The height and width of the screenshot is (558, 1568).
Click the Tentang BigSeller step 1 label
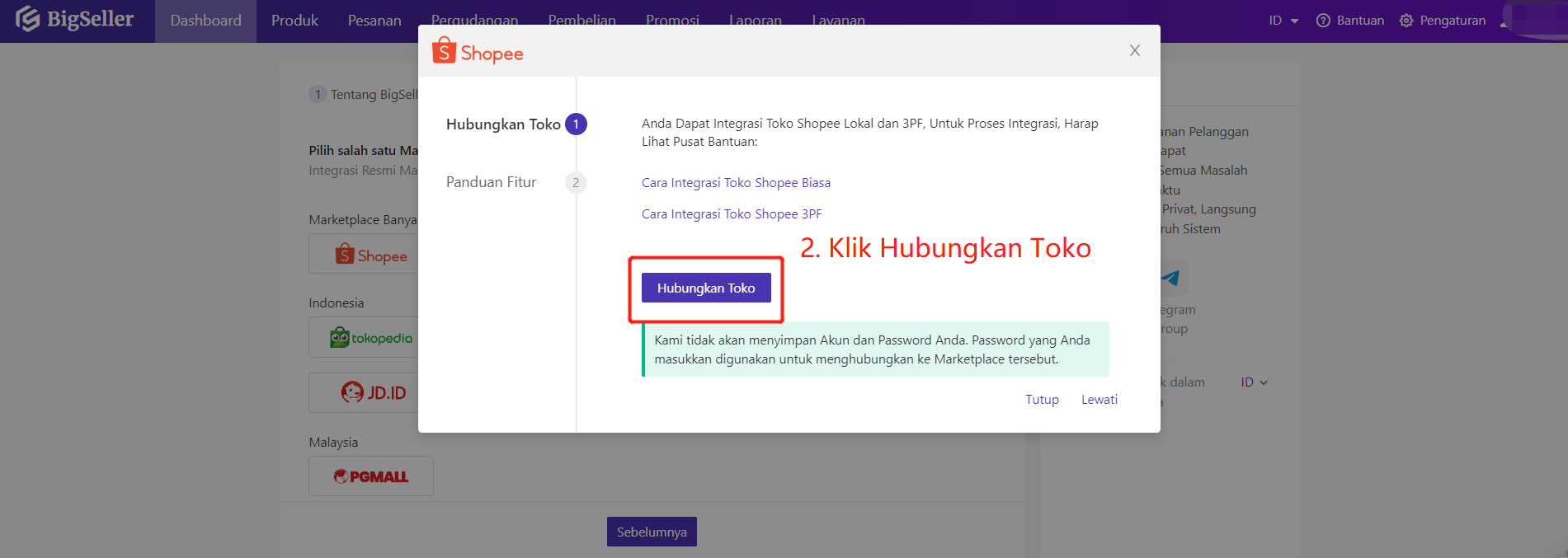point(364,95)
